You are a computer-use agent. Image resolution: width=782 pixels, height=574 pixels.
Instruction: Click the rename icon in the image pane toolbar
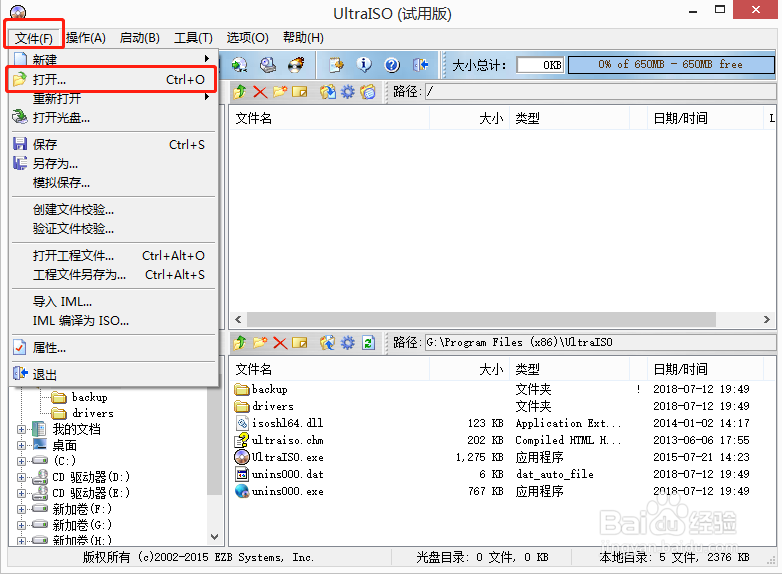[300, 92]
